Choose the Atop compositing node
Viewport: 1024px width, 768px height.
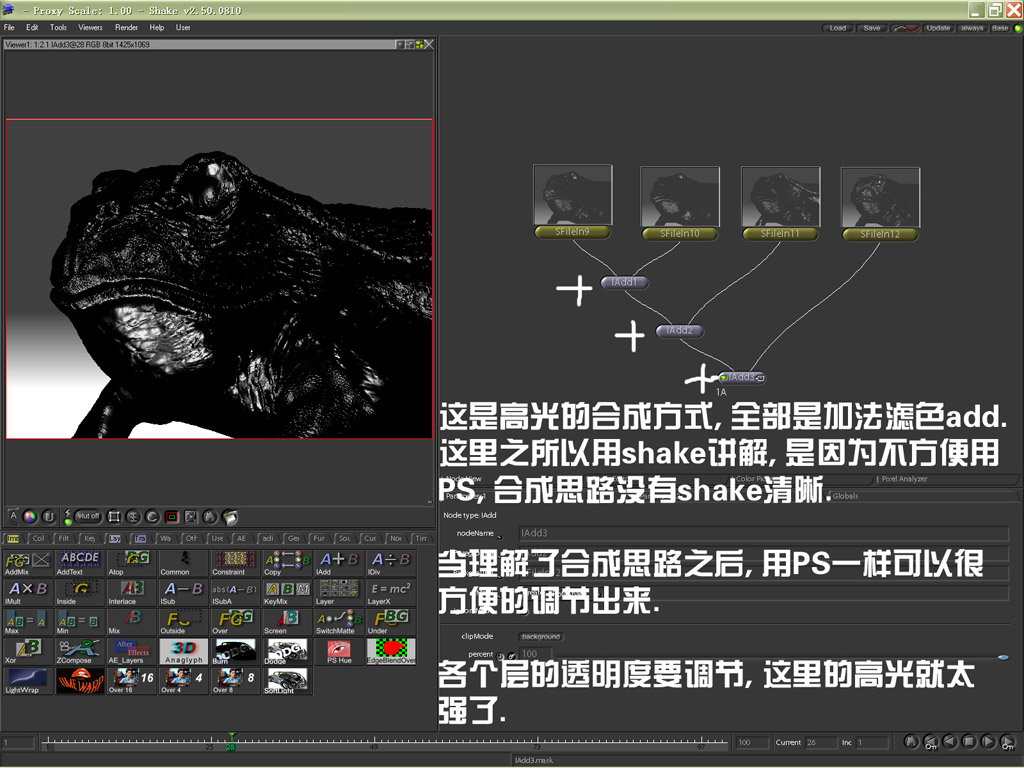point(131,563)
